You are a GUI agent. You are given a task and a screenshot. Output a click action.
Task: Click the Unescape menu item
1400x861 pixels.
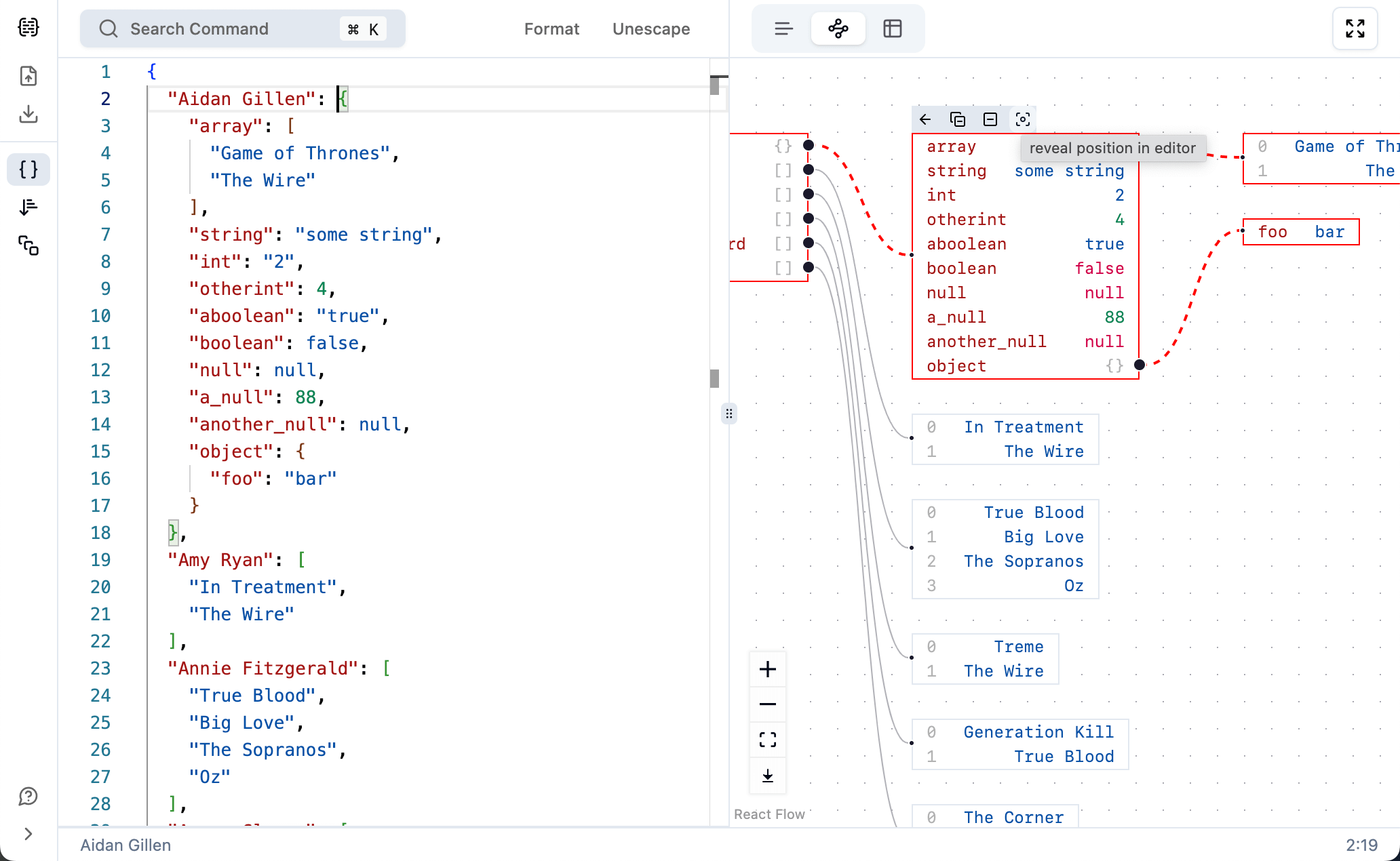[652, 29]
